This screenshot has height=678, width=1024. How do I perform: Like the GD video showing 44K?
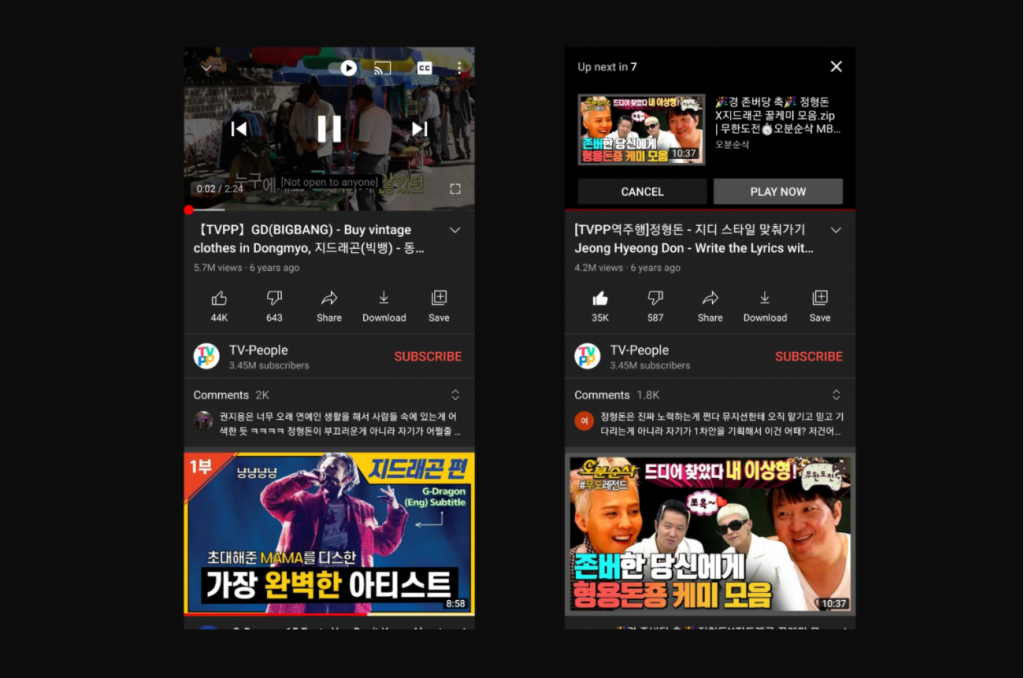219,306
